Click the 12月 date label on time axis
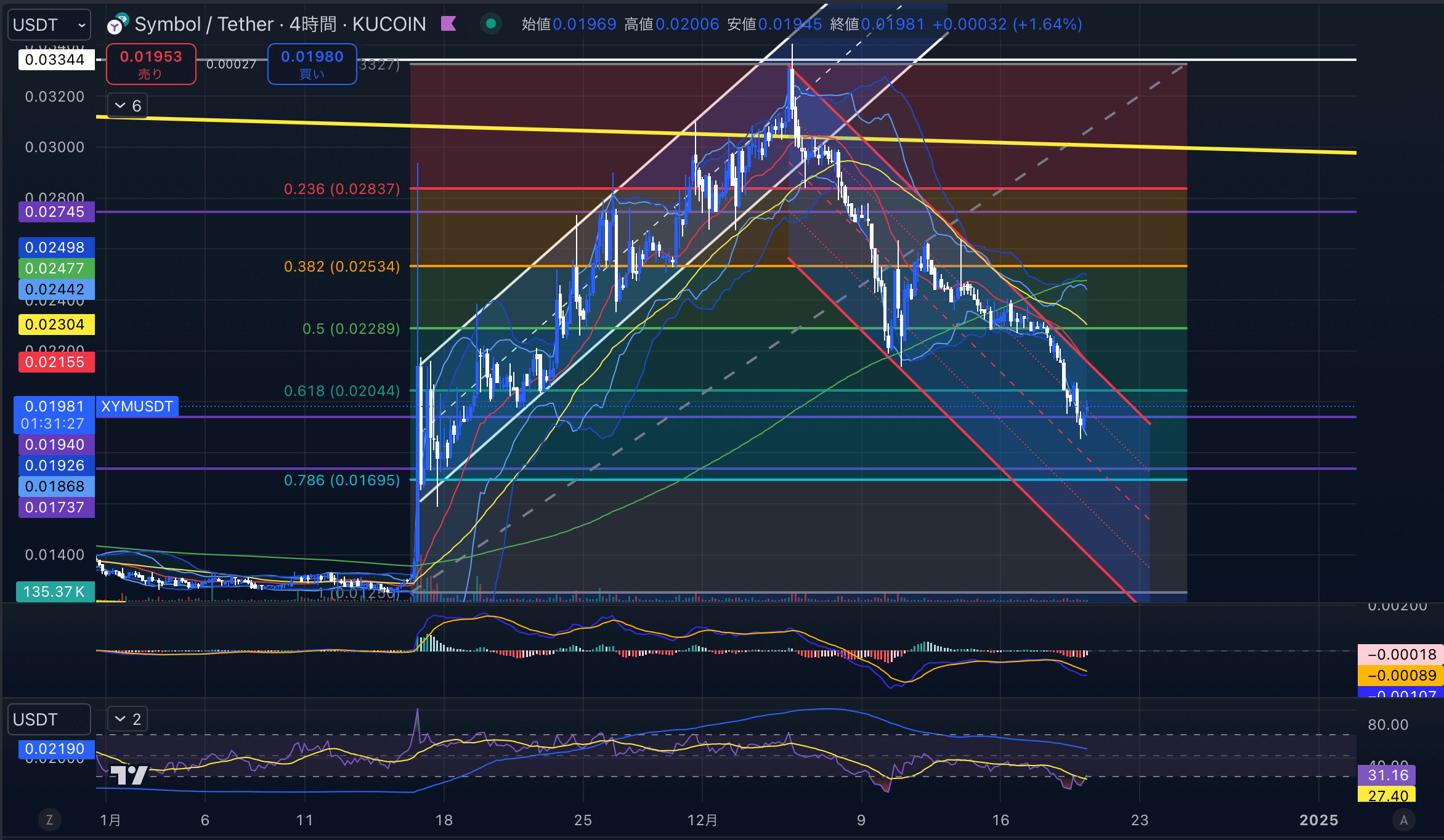Image resolution: width=1444 pixels, height=840 pixels. click(702, 820)
